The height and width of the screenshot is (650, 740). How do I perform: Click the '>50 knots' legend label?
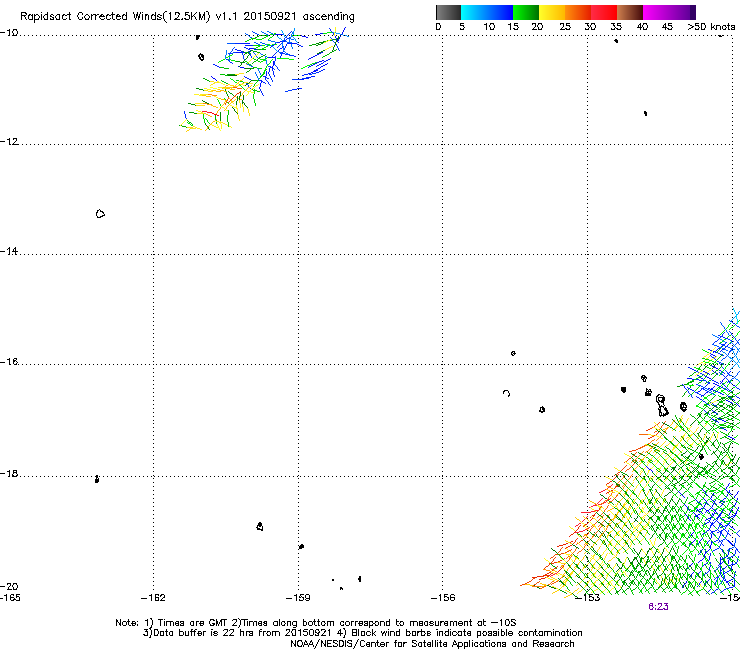click(711, 27)
